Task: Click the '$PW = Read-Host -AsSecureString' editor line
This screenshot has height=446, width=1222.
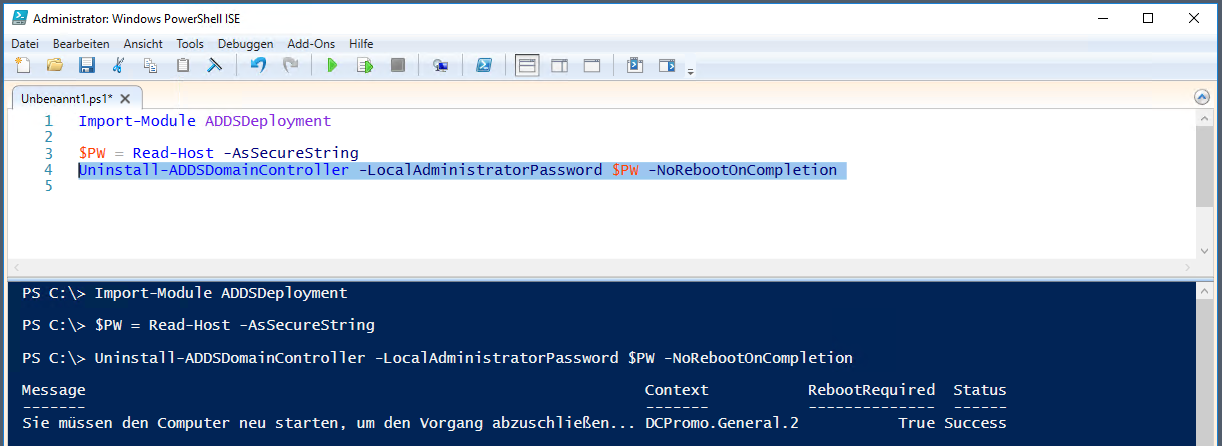Action: [x=218, y=153]
